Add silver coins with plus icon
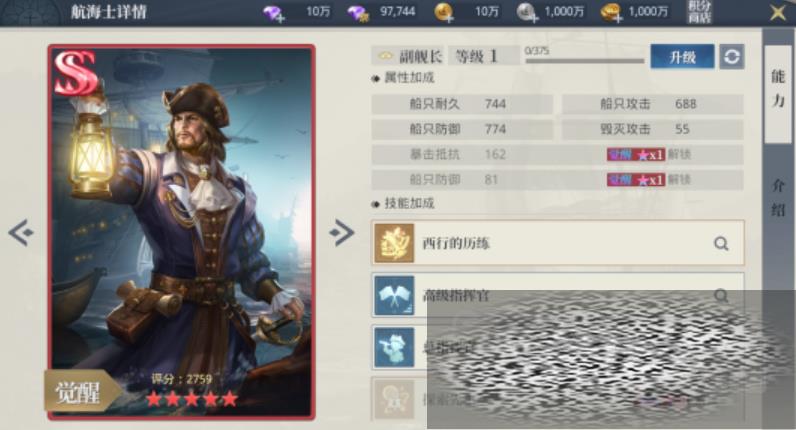Screen dimensions: 796x430 click(x=527, y=13)
